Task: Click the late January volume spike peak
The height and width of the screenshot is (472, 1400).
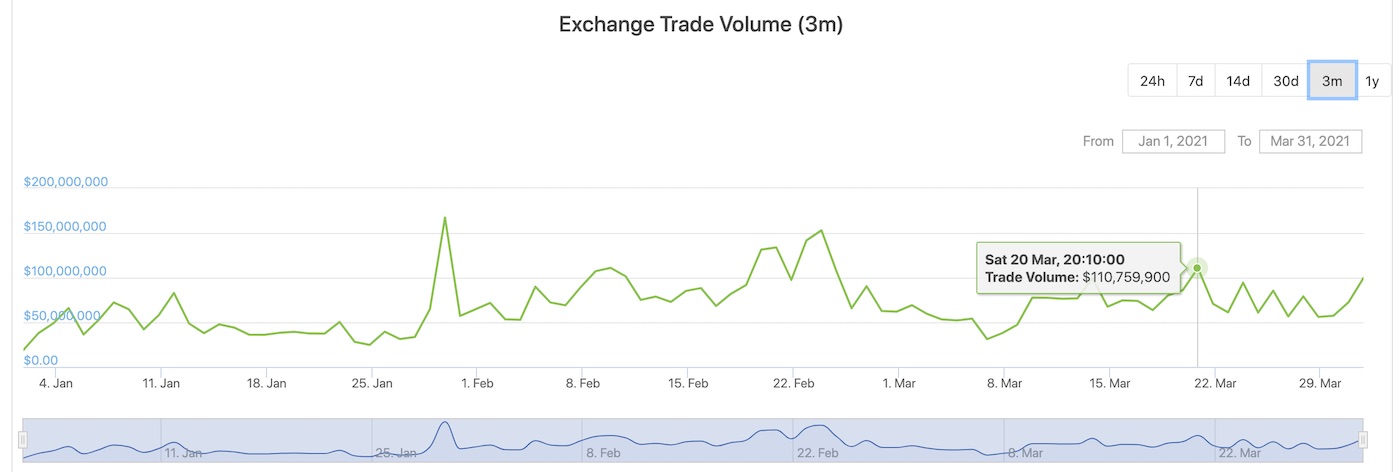Action: (444, 217)
